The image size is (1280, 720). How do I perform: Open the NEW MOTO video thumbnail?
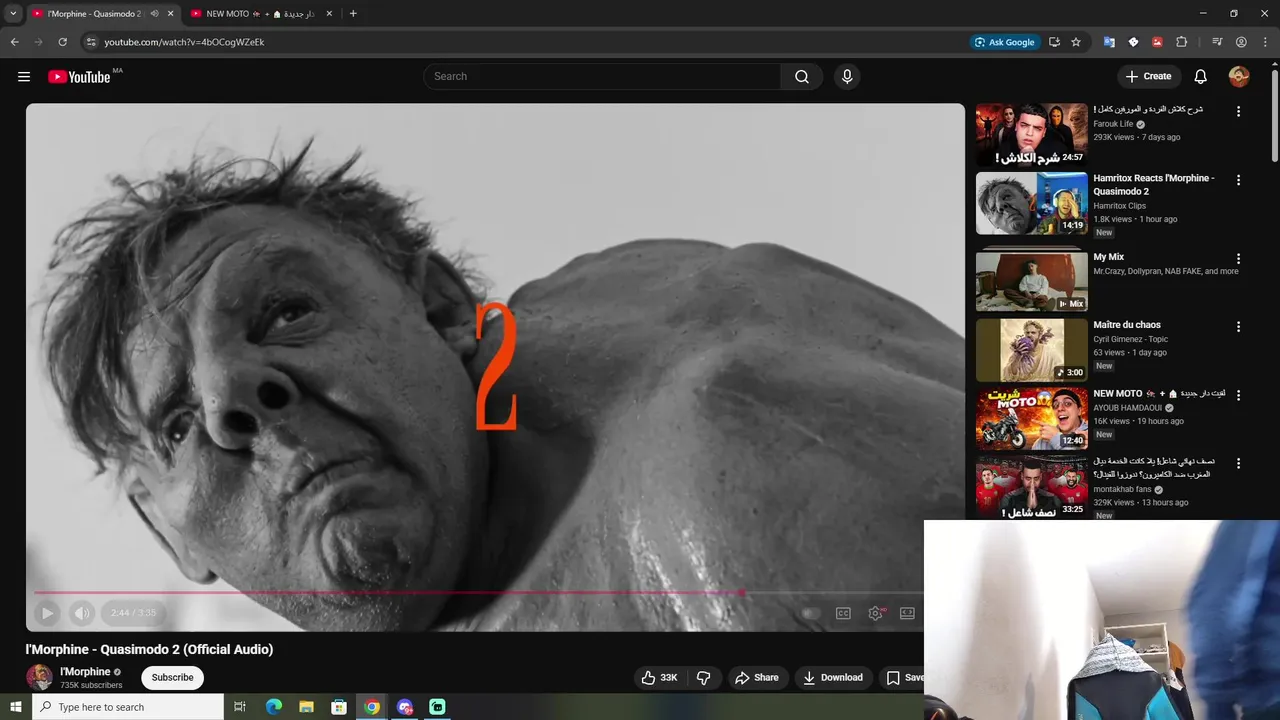(1032, 419)
